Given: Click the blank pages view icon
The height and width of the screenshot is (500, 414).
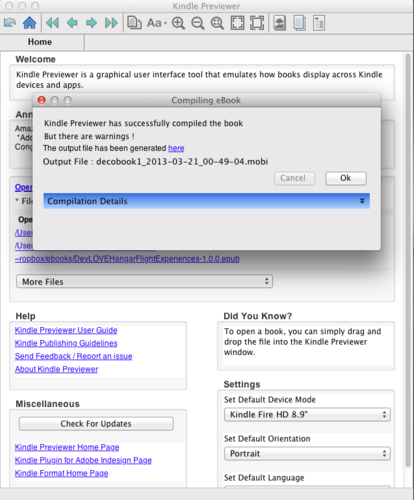Looking at the screenshot, I should [299, 23].
